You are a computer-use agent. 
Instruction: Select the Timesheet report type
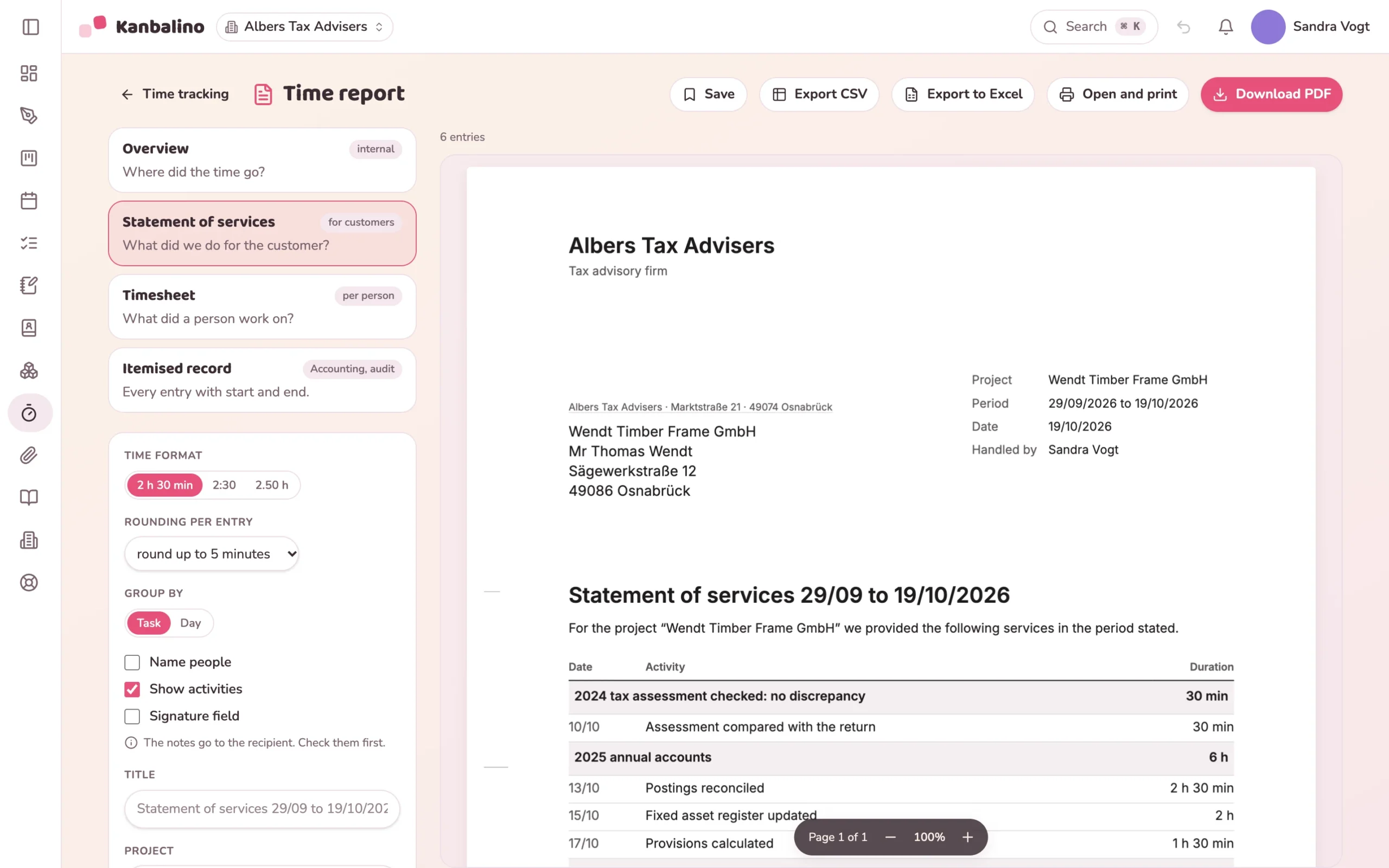(x=262, y=307)
